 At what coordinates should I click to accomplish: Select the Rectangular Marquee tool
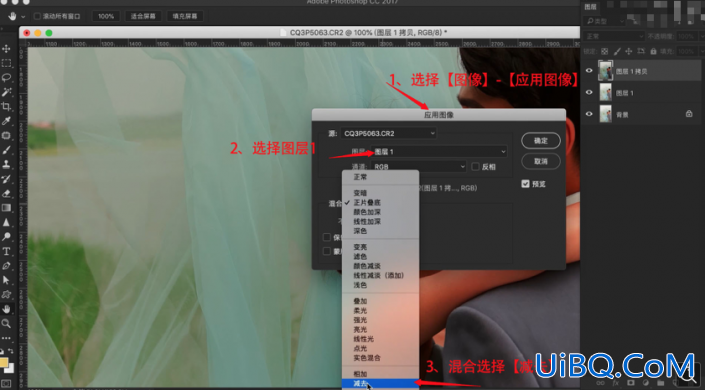pyautogui.click(x=6, y=63)
